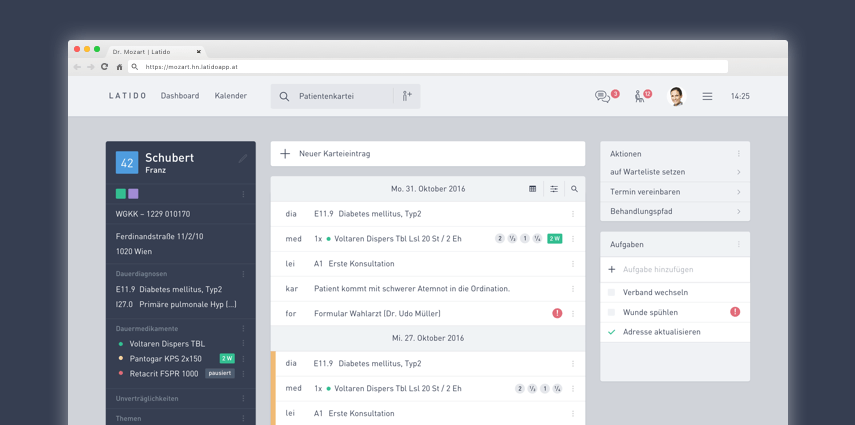Open options dots for Pantogar KPS 2x150
Image resolution: width=855 pixels, height=425 pixels.
click(243, 359)
